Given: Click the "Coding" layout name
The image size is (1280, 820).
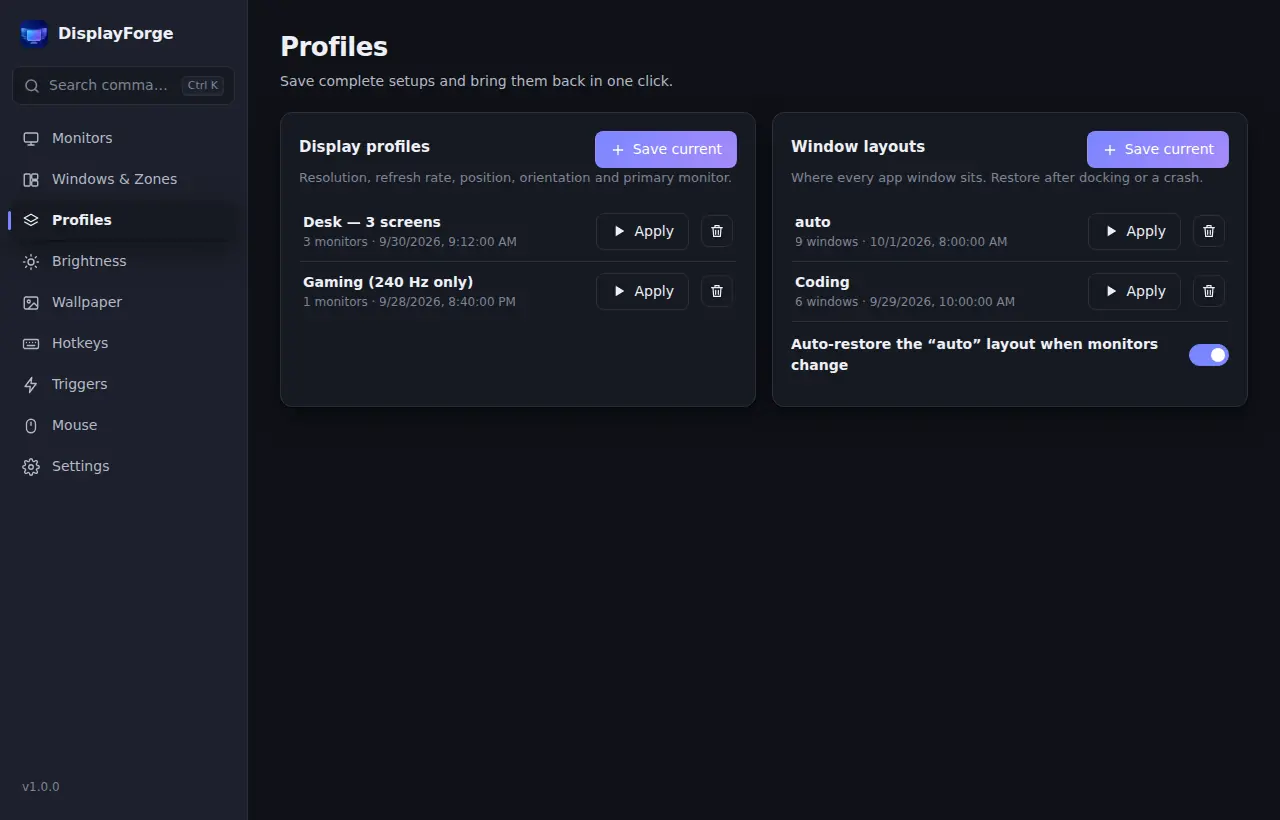Looking at the screenshot, I should coord(822,282).
